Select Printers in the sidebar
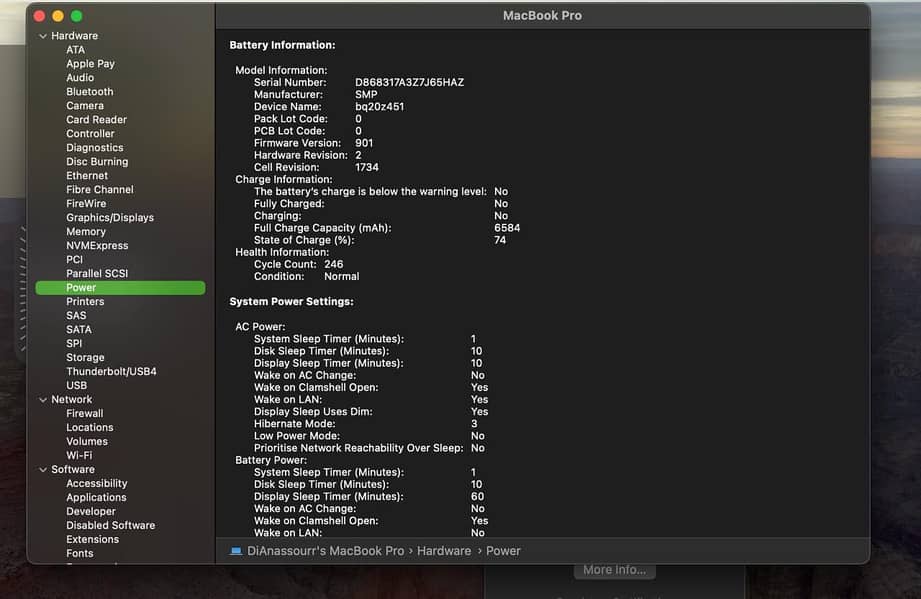Viewport: 921px width, 599px height. point(85,302)
